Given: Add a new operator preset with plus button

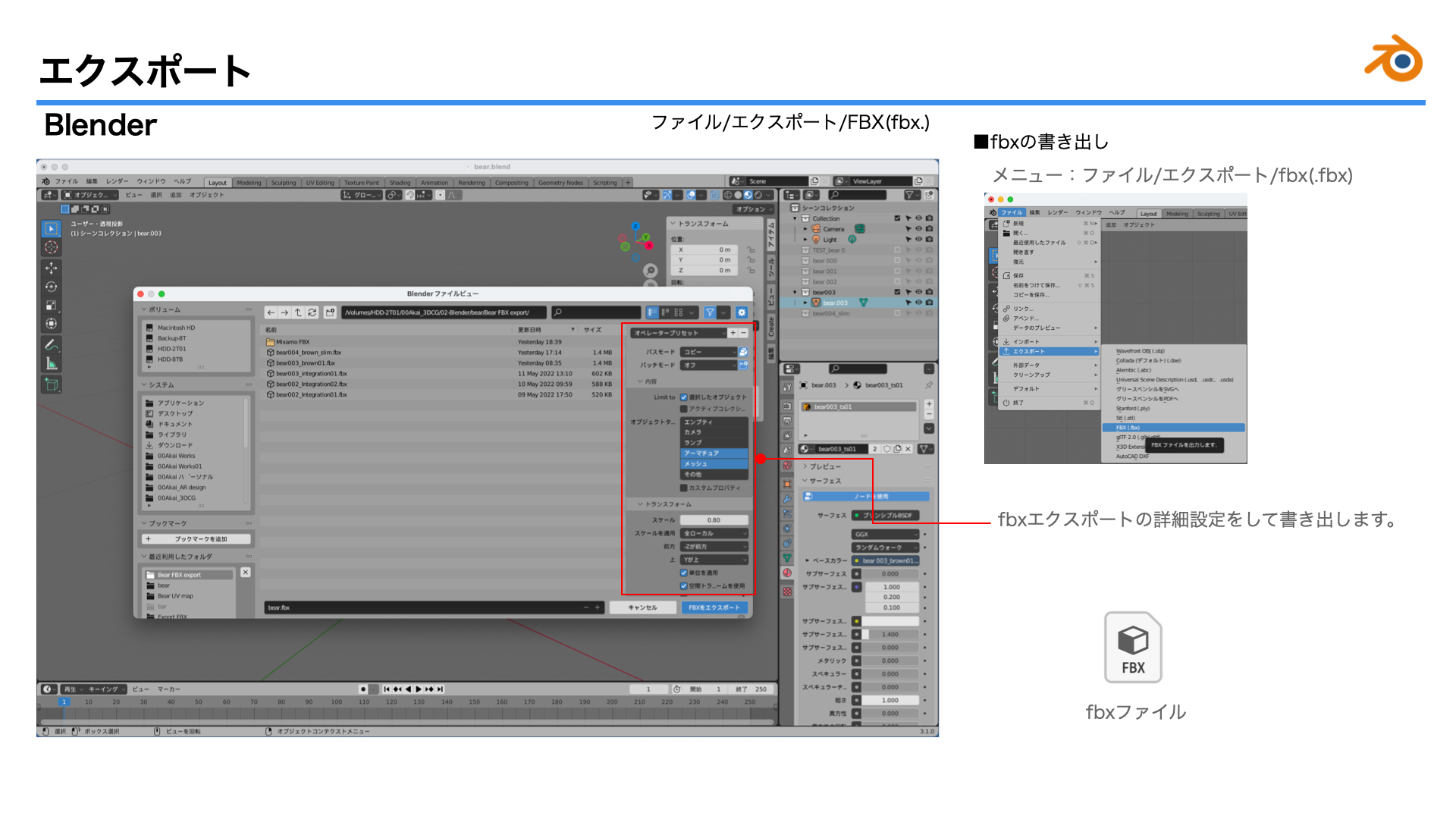Looking at the screenshot, I should [733, 333].
